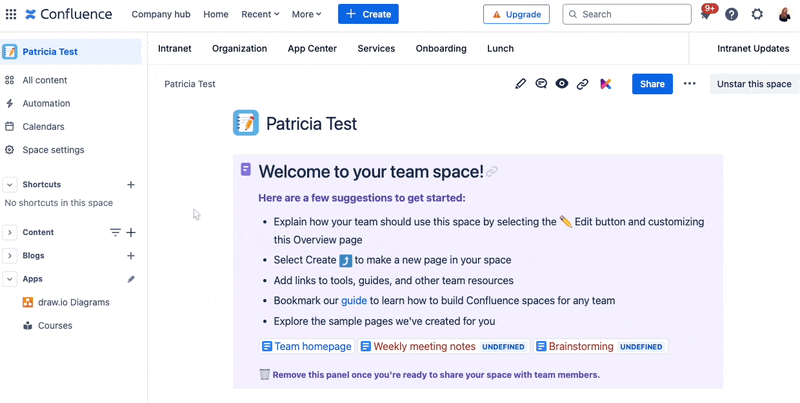Select Patricia Test space in sidebar
Screen dimensions: 800x403
click(x=71, y=52)
